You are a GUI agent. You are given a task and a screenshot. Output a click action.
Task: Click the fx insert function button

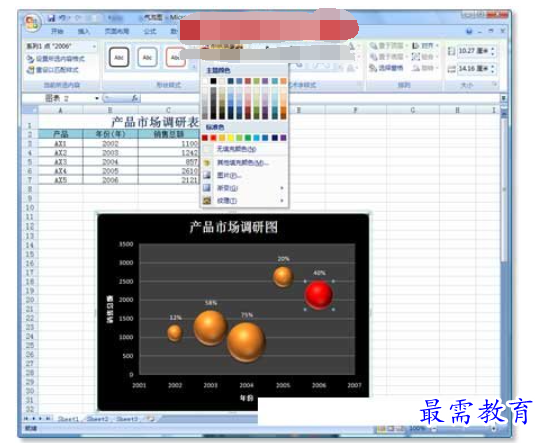tap(135, 99)
